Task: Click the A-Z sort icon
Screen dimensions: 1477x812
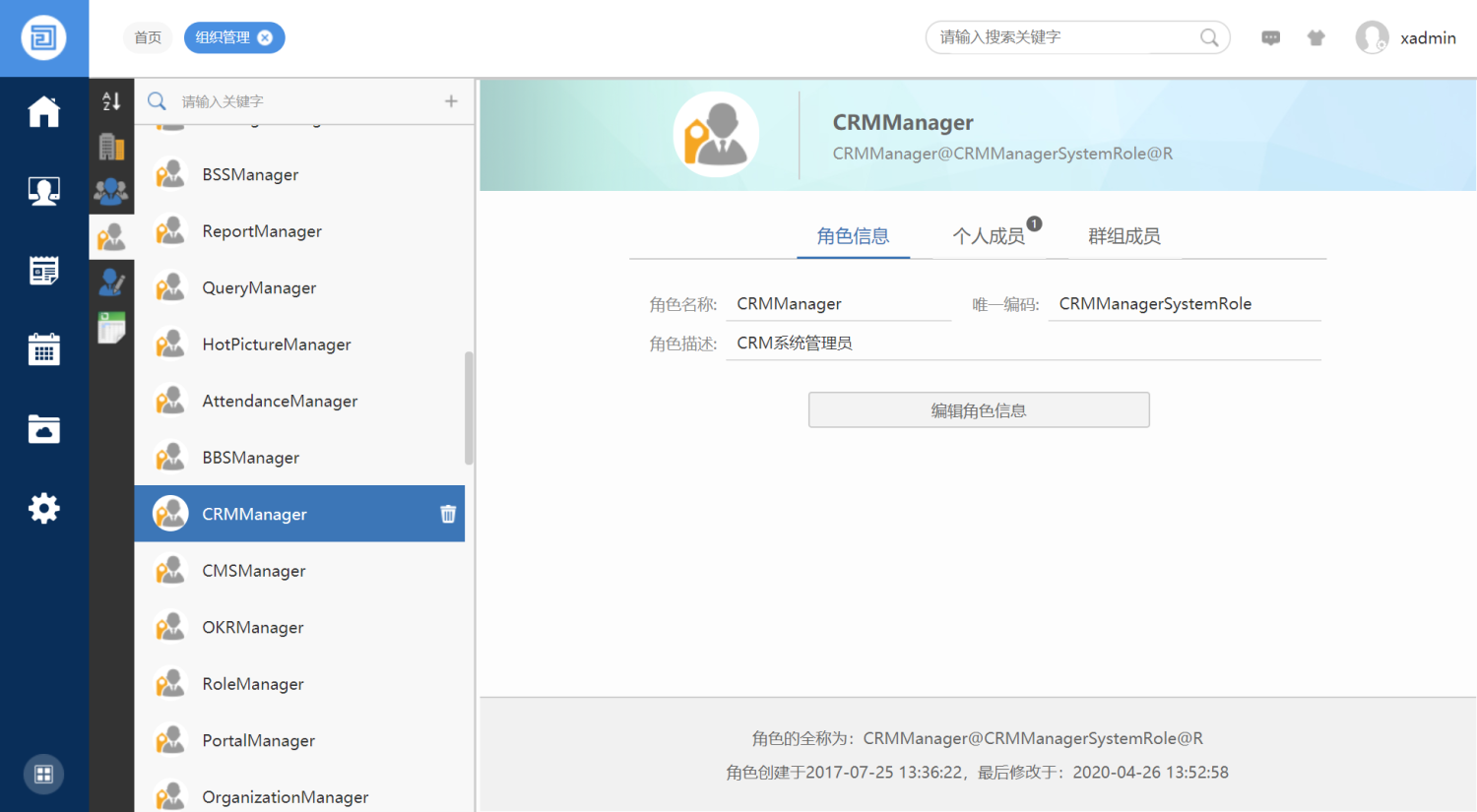Action: 111,100
